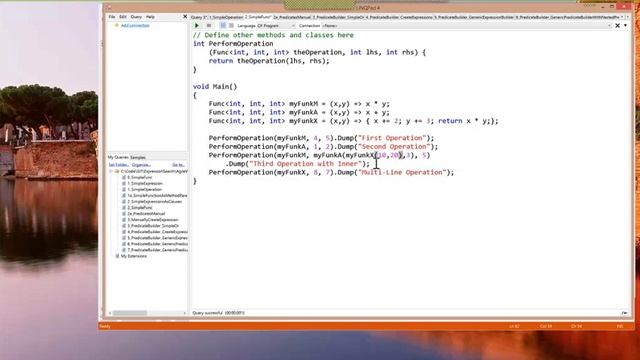Open the Language dropdown showing C# Program

276,26
